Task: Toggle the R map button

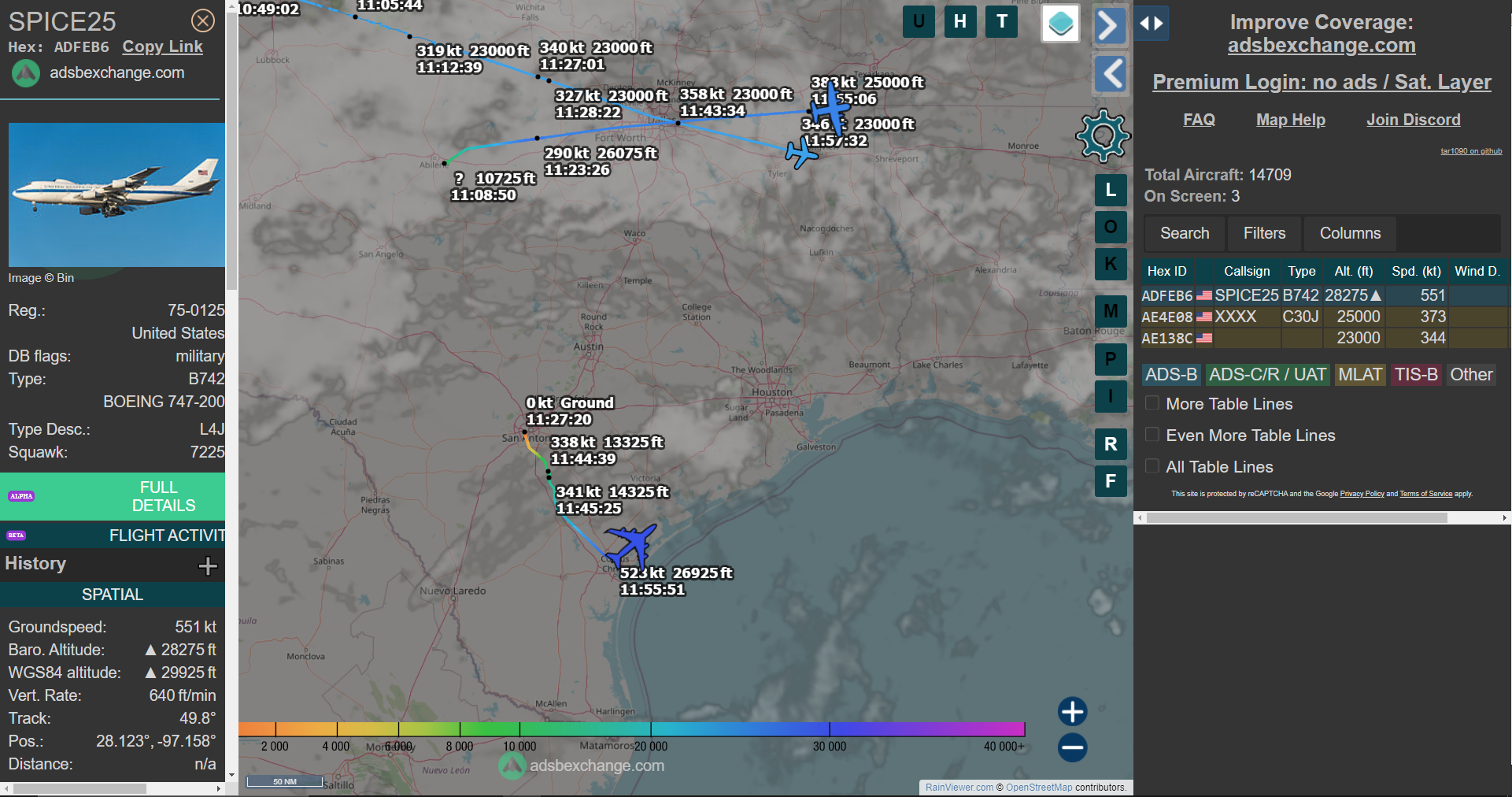Action: [1111, 444]
